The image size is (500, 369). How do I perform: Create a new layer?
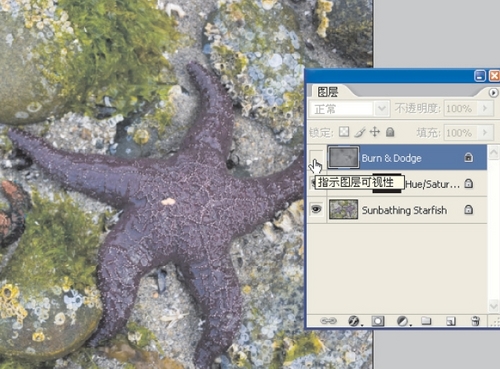coord(451,321)
